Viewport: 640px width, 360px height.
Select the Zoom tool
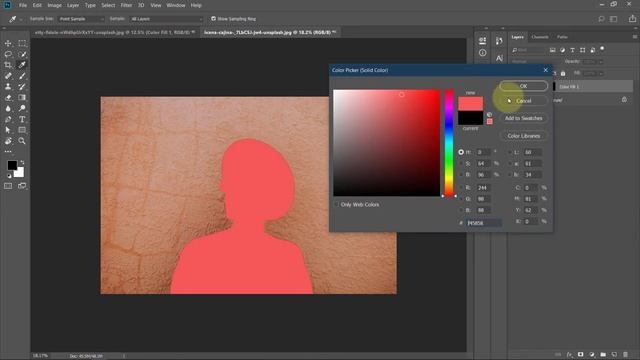[22, 141]
